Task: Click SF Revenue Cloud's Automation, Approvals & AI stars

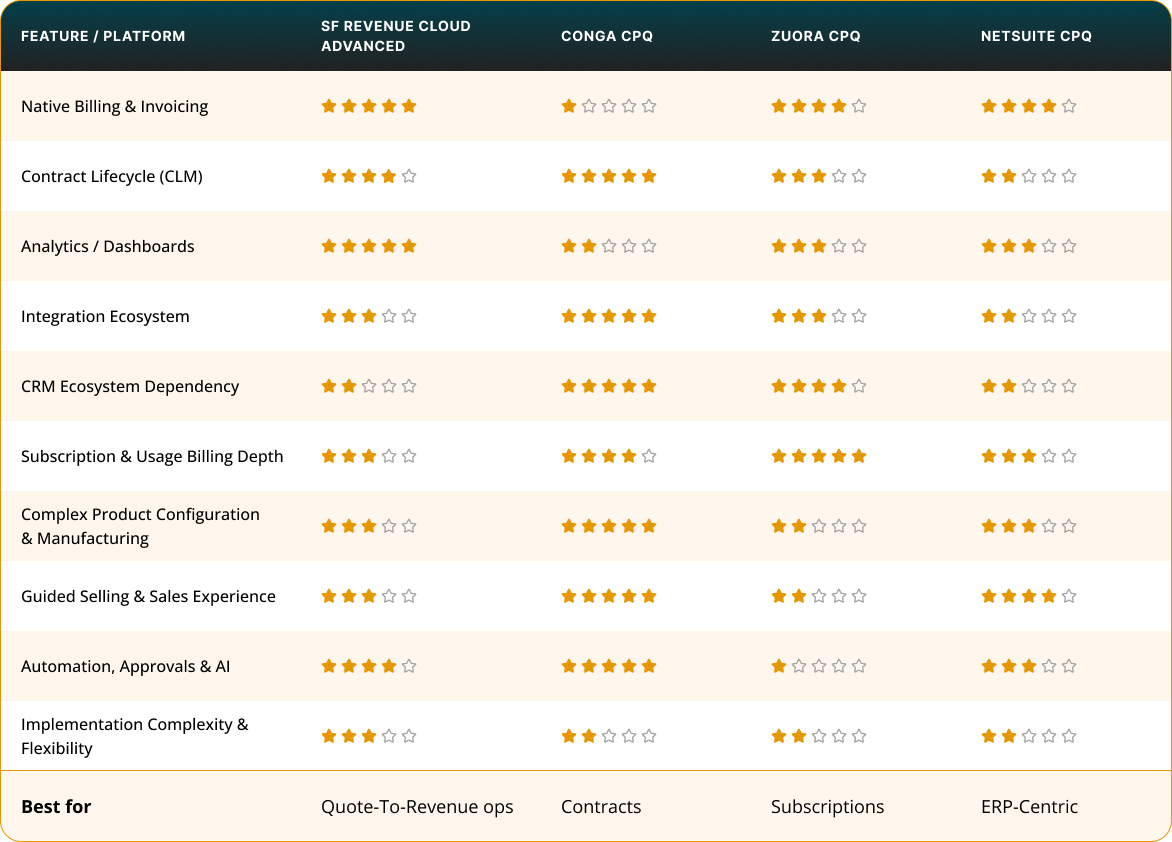Action: coord(368,666)
